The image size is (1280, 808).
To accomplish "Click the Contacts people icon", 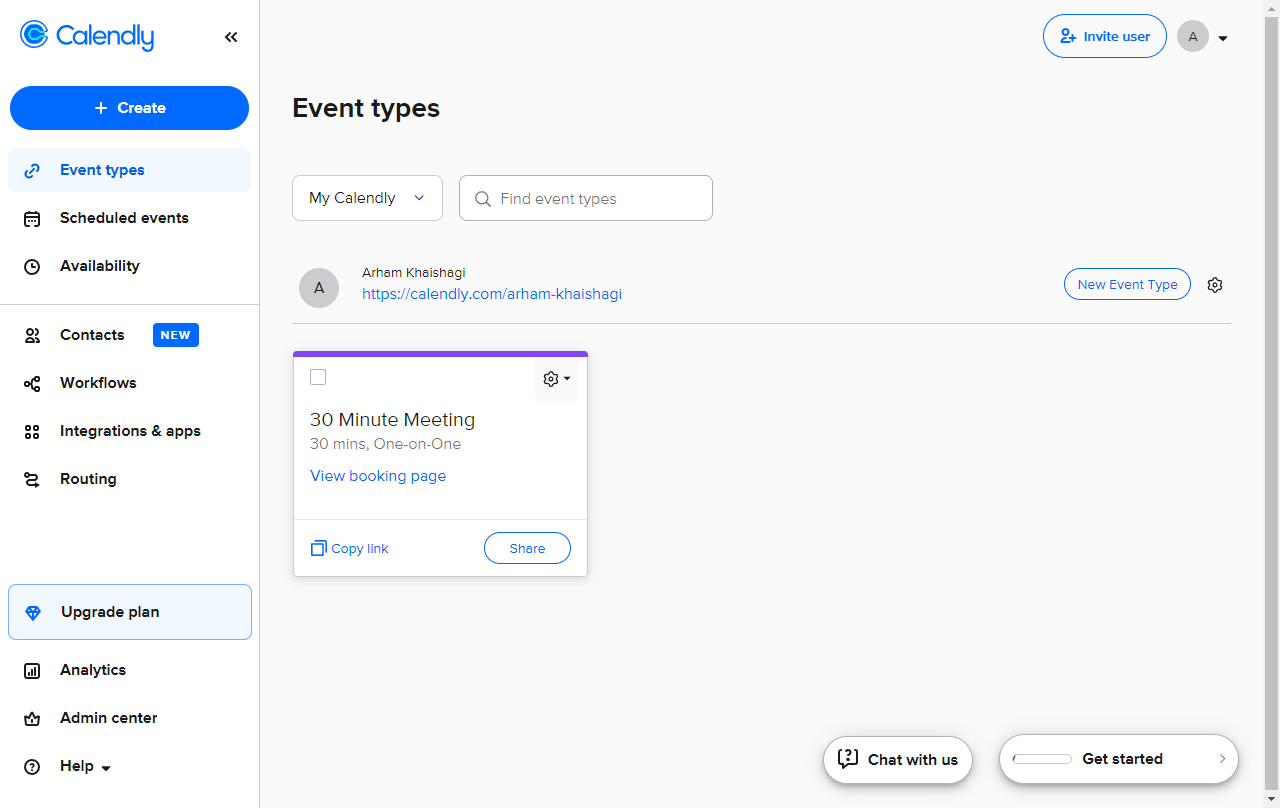I will click(x=32, y=336).
